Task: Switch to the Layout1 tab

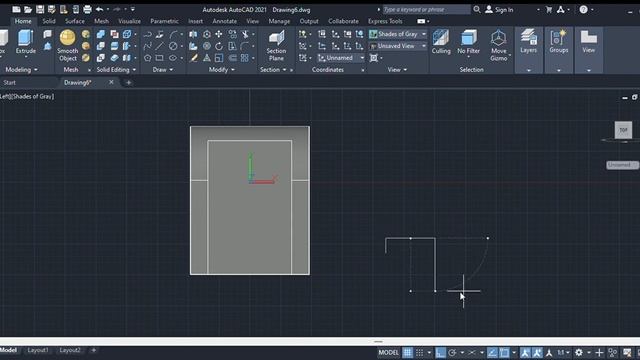Action: (38, 350)
